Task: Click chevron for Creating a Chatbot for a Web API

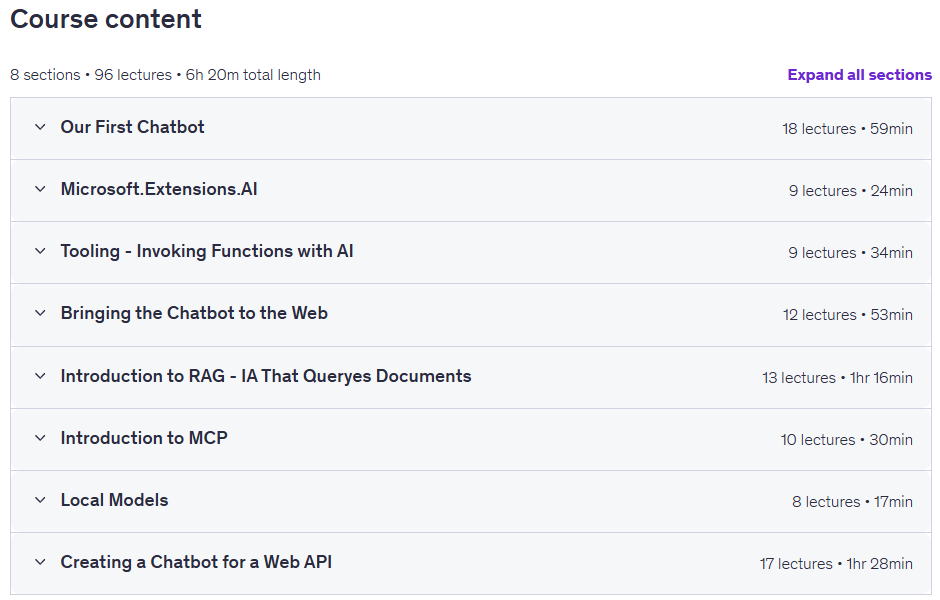Action: click(40, 562)
